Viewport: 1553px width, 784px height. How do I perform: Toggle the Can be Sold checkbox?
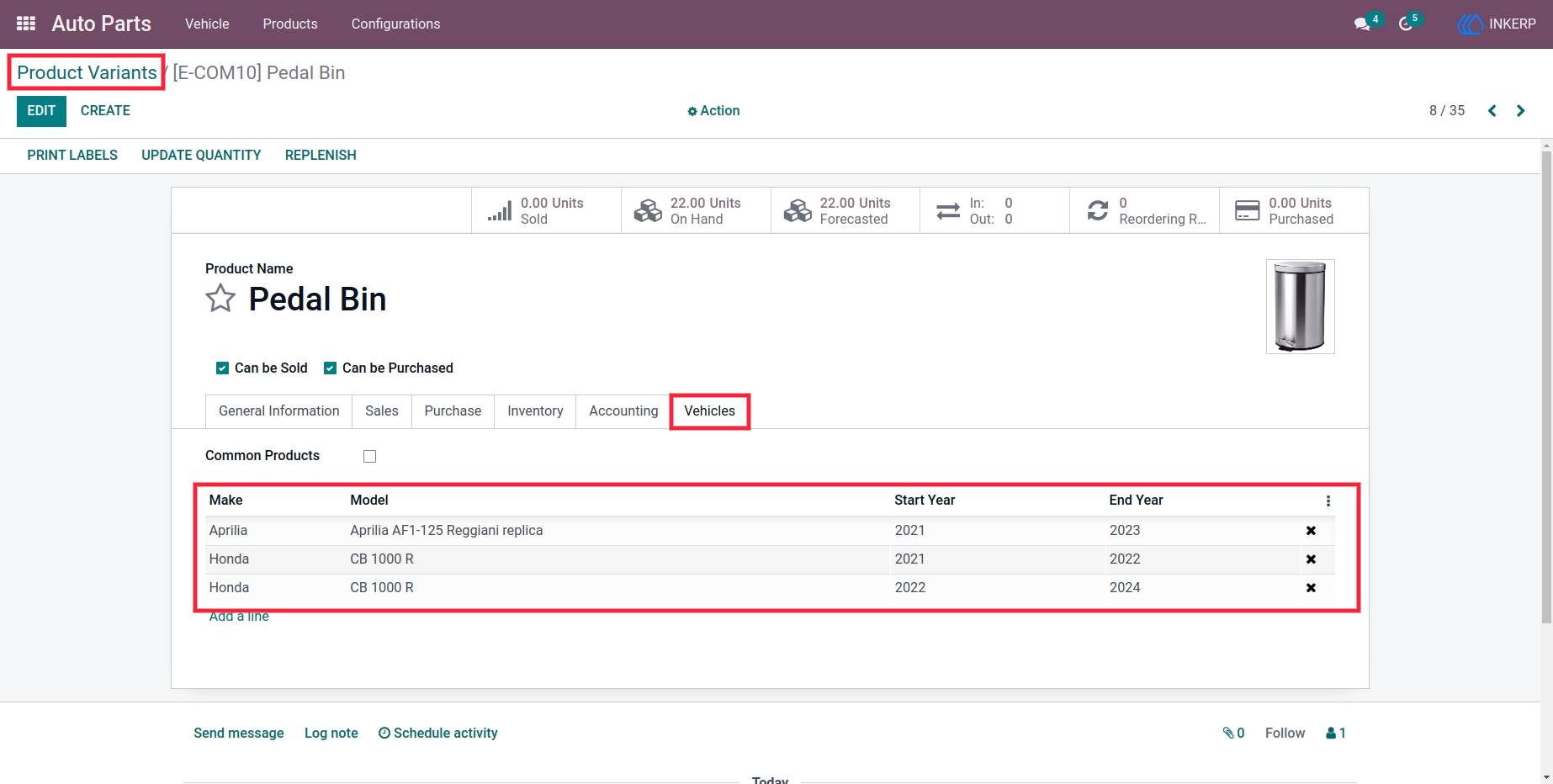(x=222, y=368)
